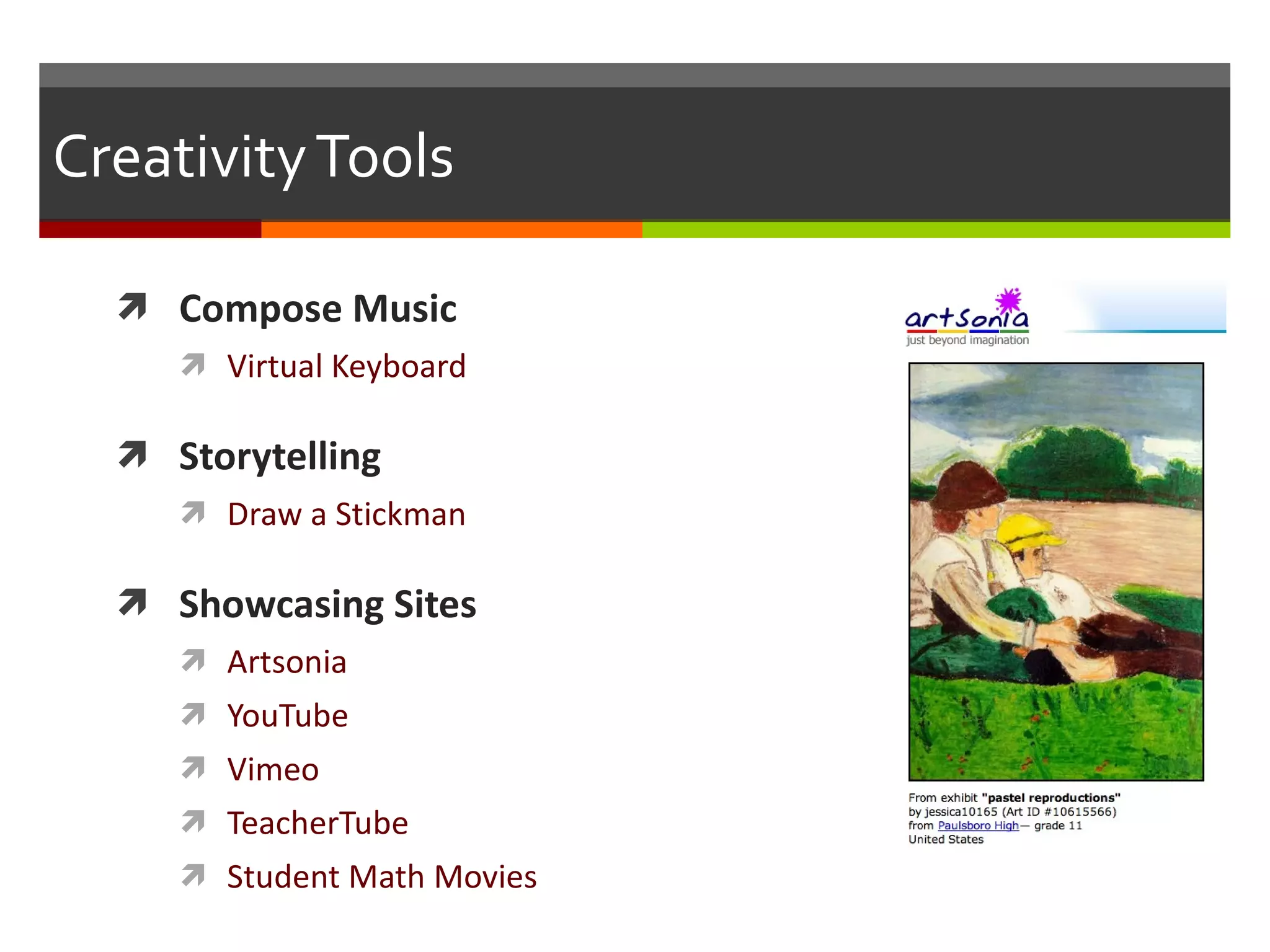This screenshot has width=1270, height=952.
Task: Open the YouTube link
Action: point(288,716)
